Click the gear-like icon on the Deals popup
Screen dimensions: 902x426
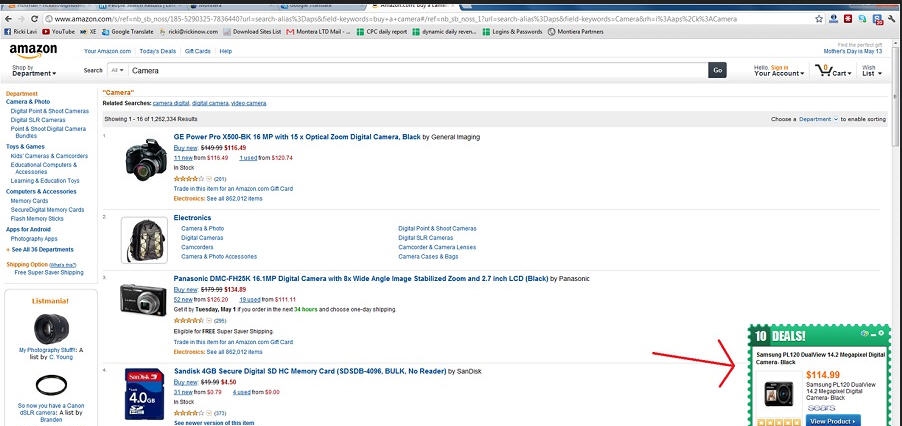[881, 333]
